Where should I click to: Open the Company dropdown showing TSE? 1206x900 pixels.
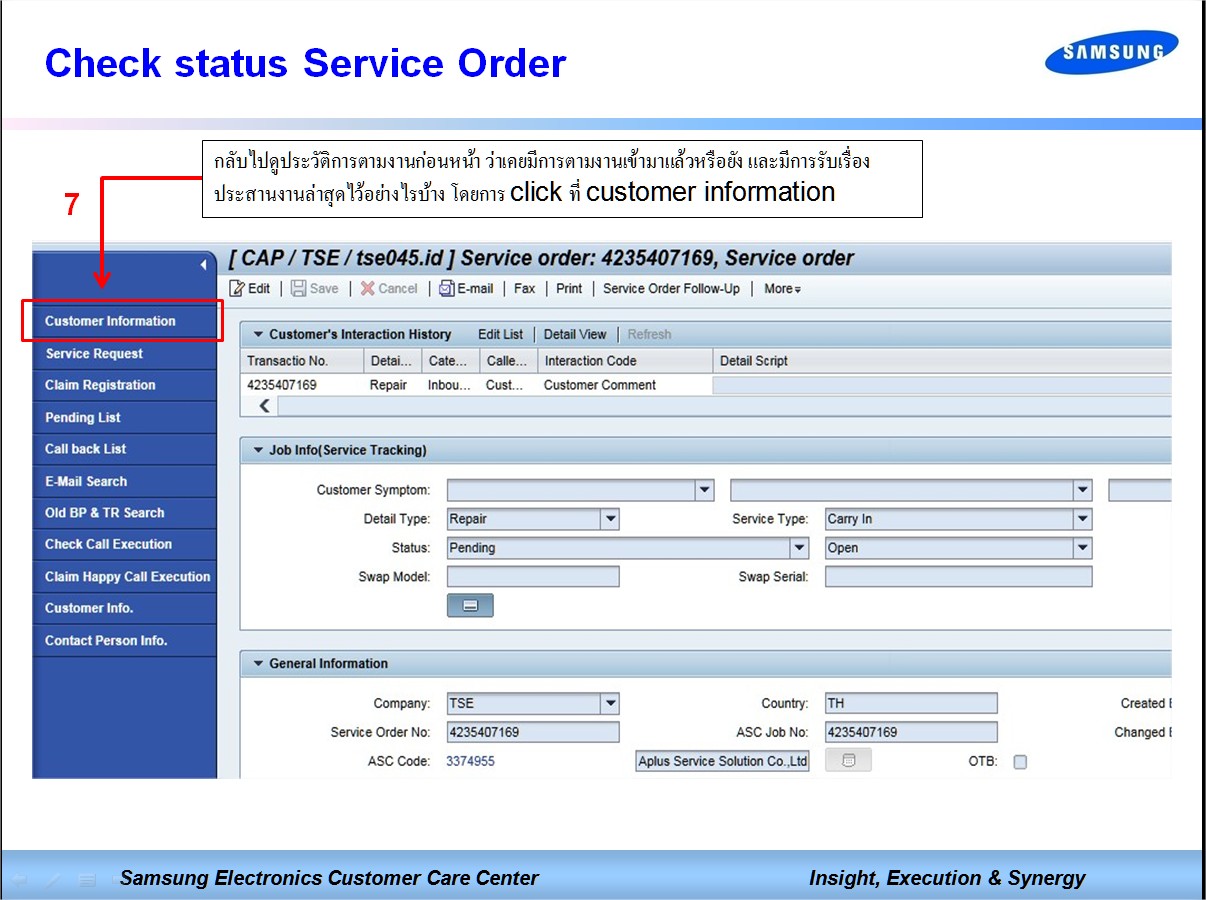click(x=610, y=703)
